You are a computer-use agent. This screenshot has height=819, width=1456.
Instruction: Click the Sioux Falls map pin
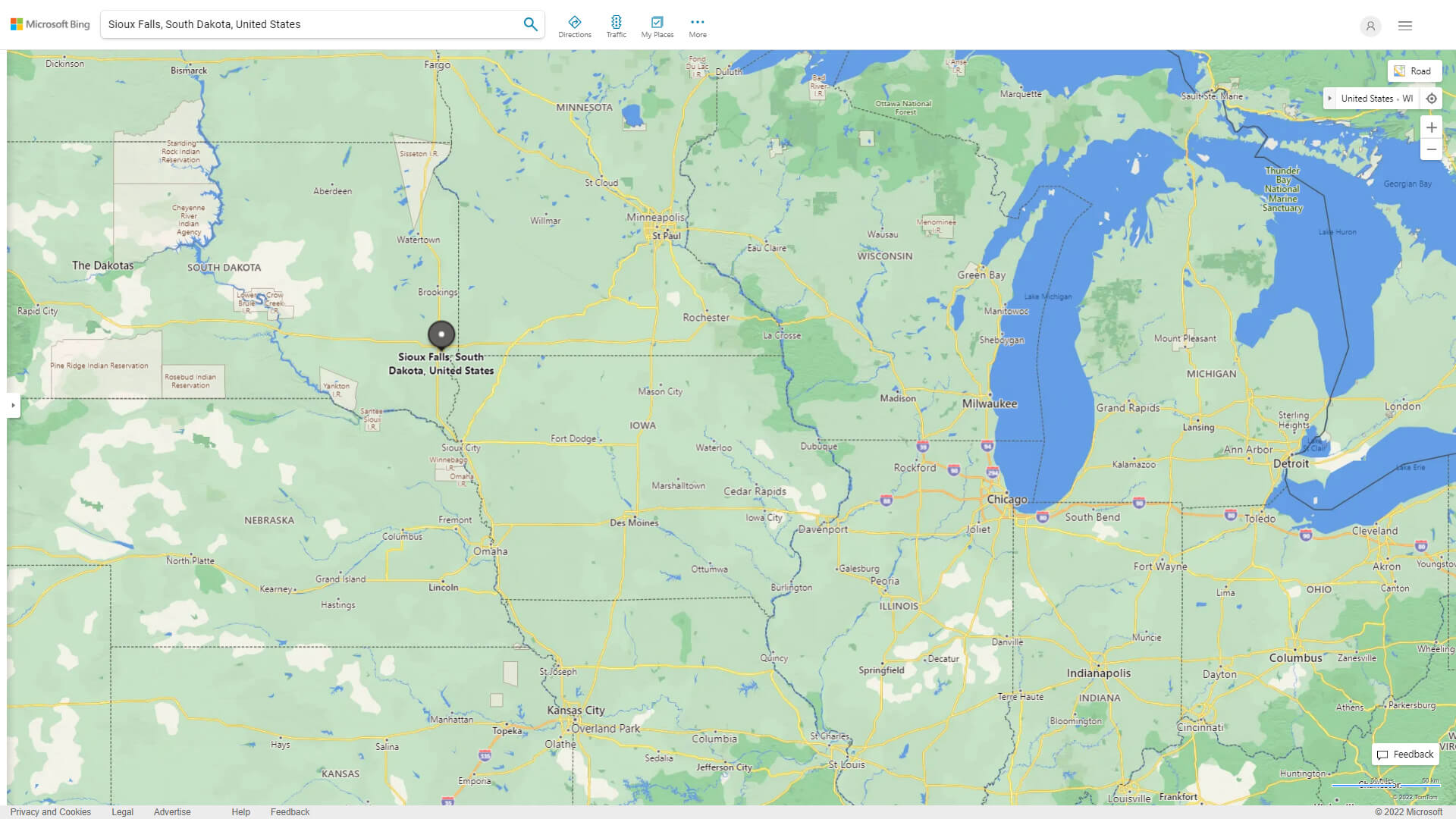[x=441, y=334]
